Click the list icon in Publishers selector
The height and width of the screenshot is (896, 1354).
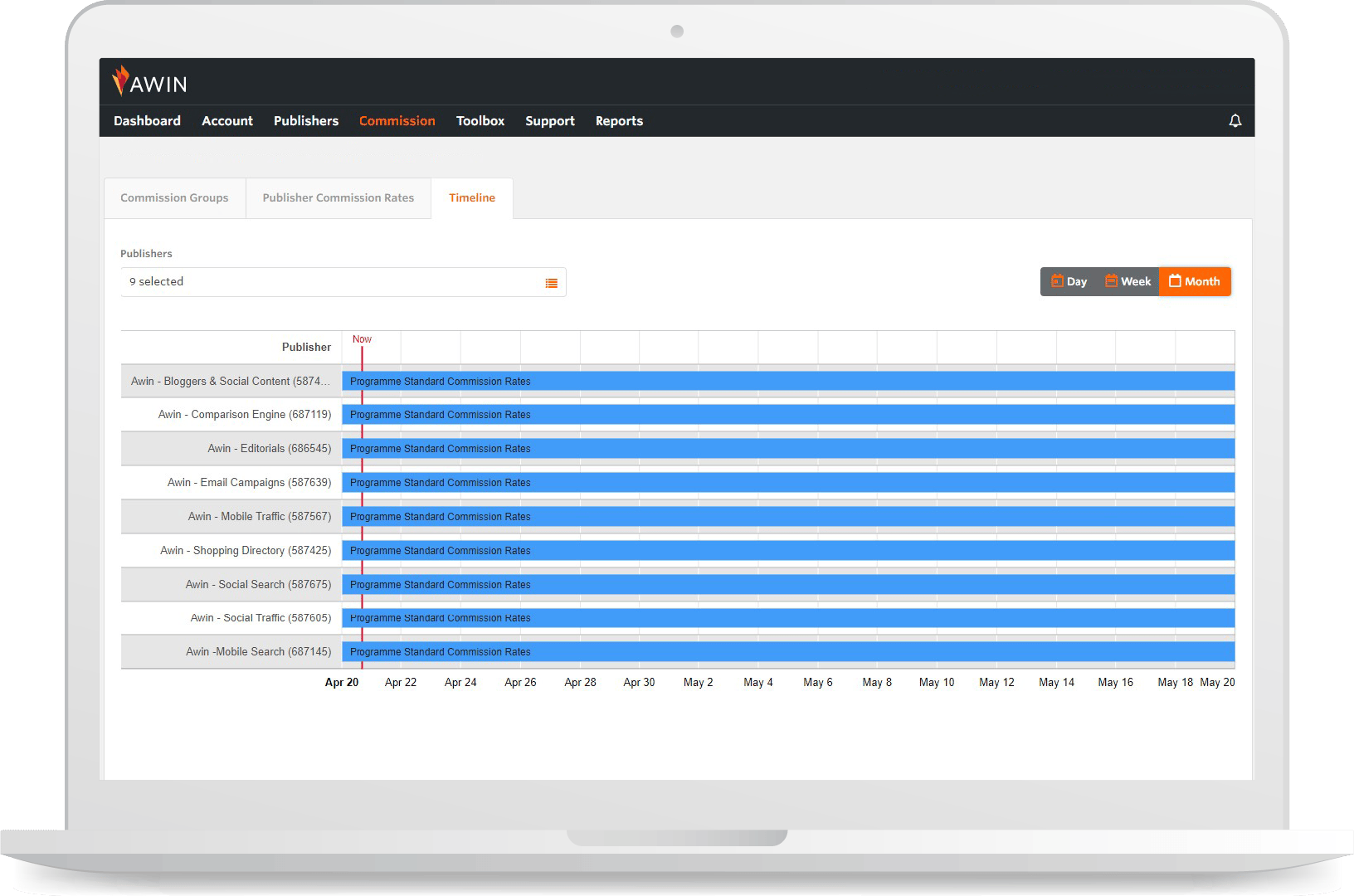click(551, 283)
